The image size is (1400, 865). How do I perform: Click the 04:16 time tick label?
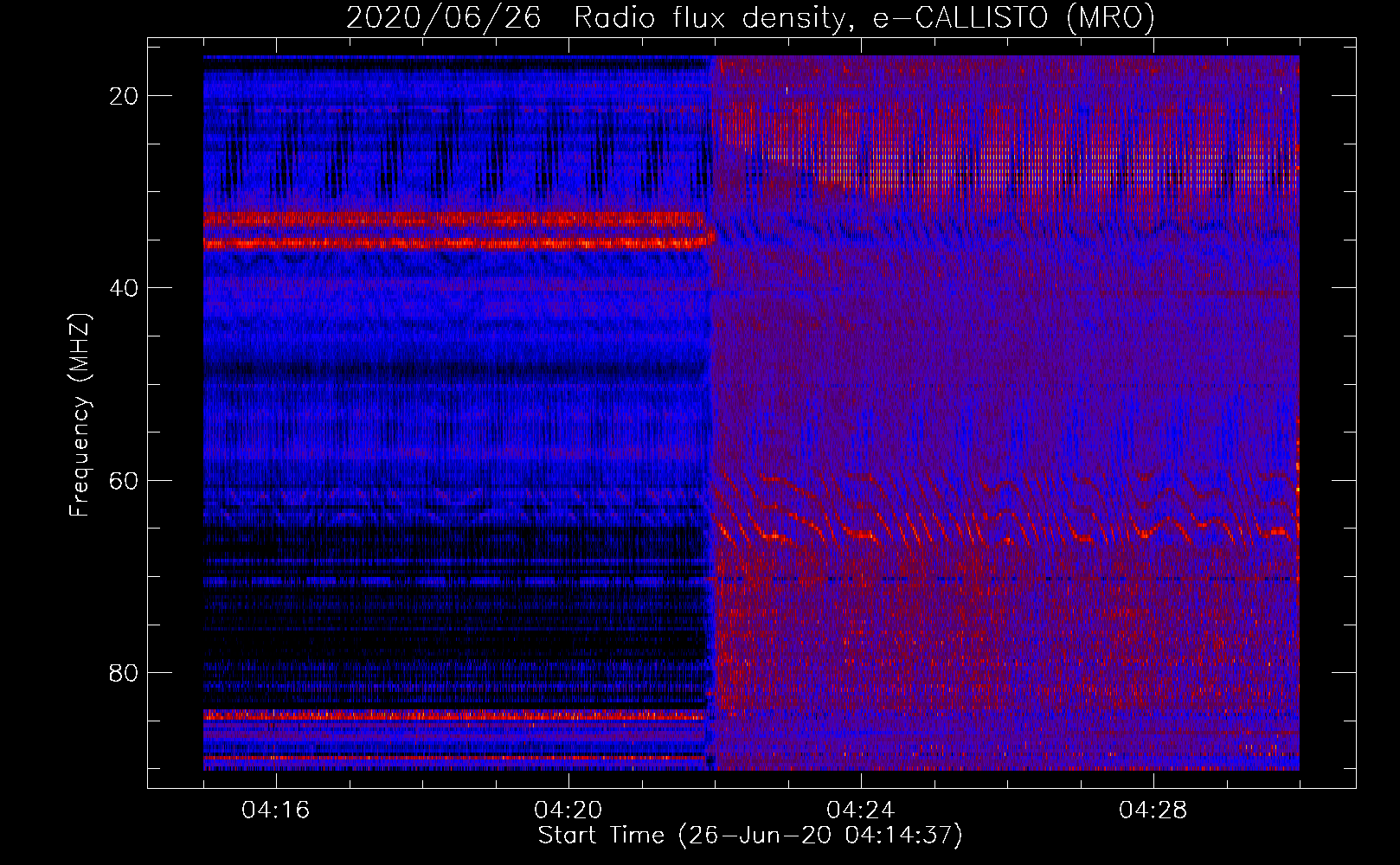point(276,811)
